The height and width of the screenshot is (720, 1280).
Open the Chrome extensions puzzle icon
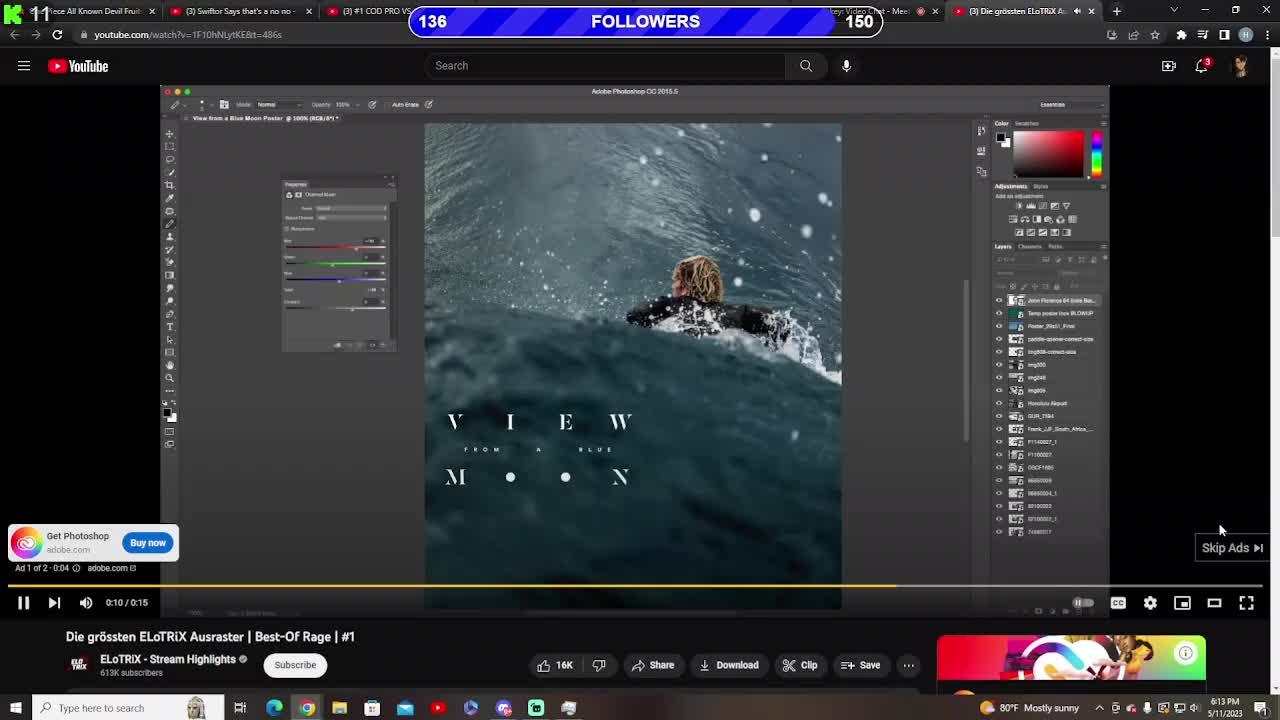pyautogui.click(x=1181, y=35)
